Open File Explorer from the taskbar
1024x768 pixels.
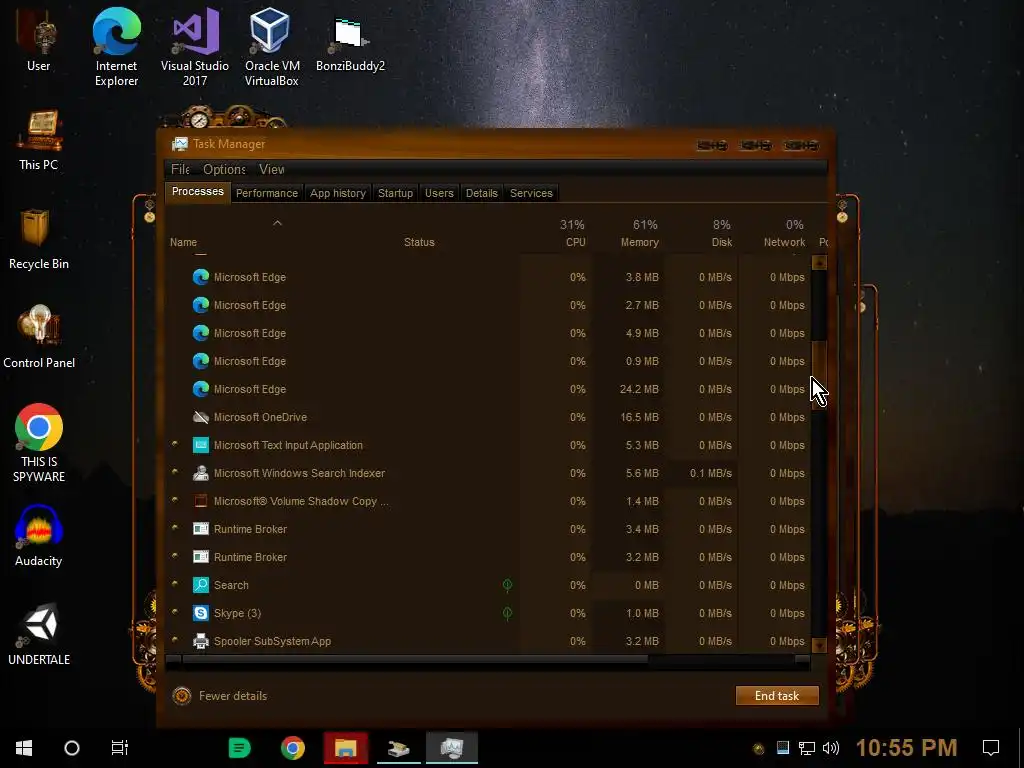(345, 748)
